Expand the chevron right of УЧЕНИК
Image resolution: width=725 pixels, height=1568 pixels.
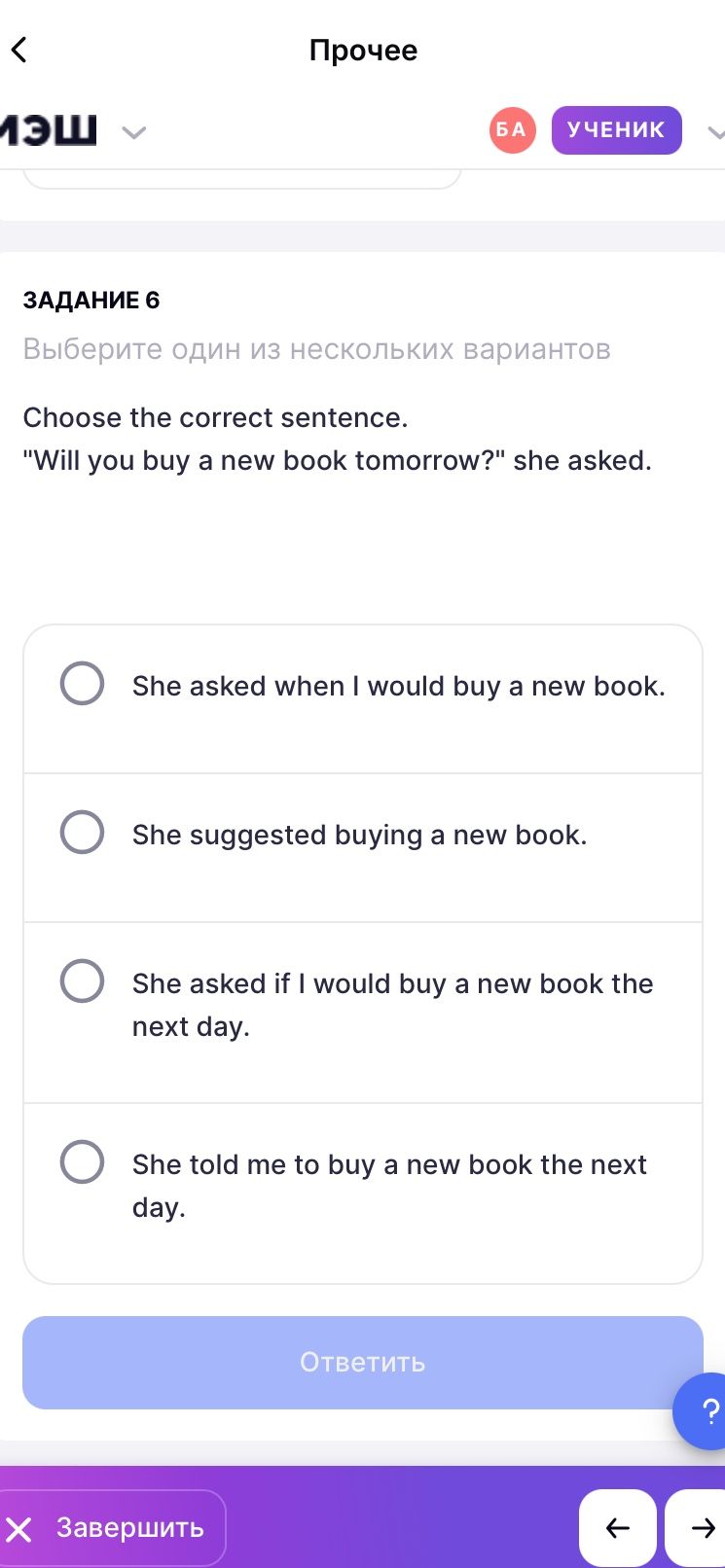(715, 133)
